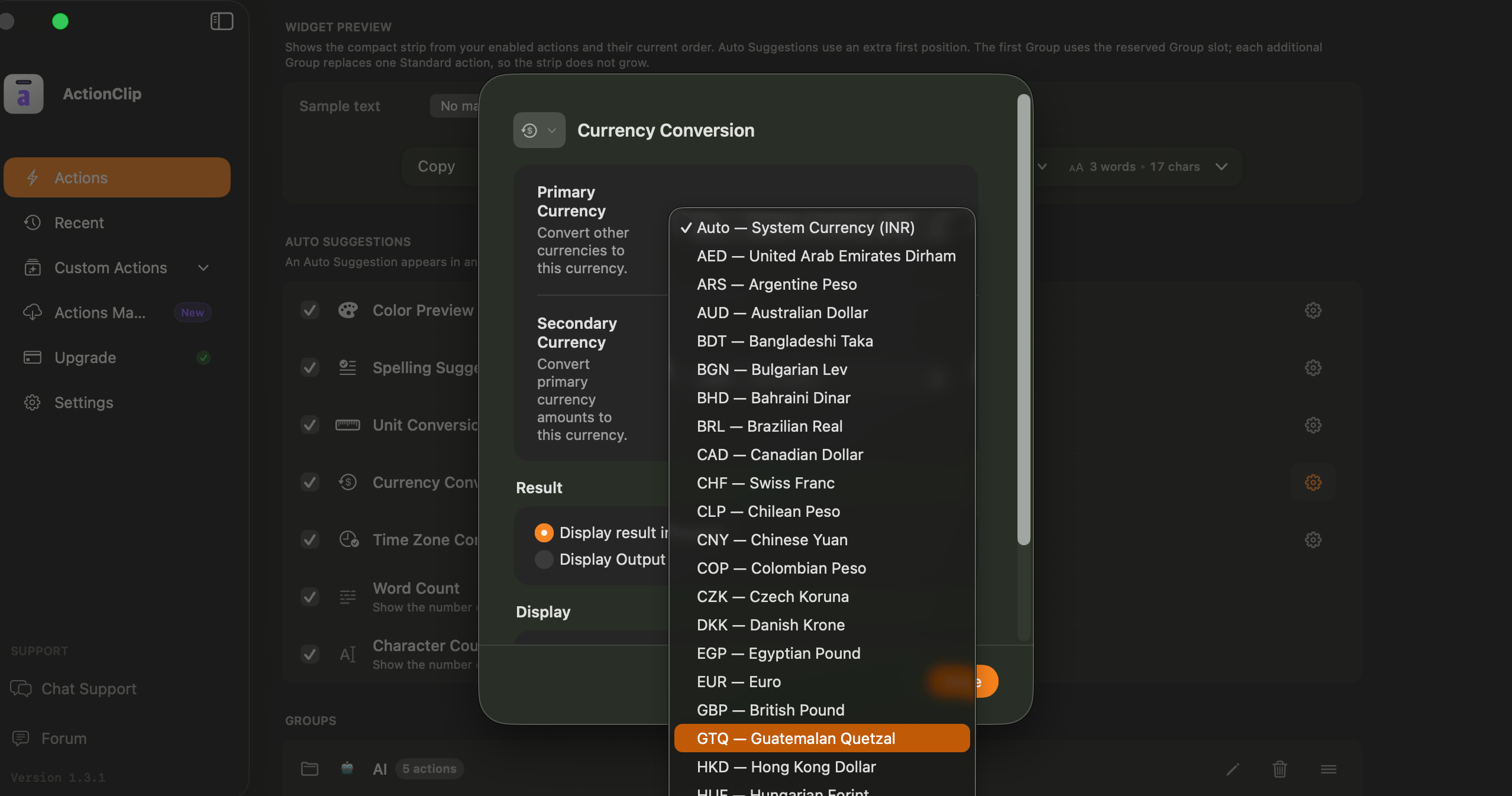This screenshot has width=1512, height=796.
Task: Open settings gear for Color Preview
Action: pos(1313,310)
